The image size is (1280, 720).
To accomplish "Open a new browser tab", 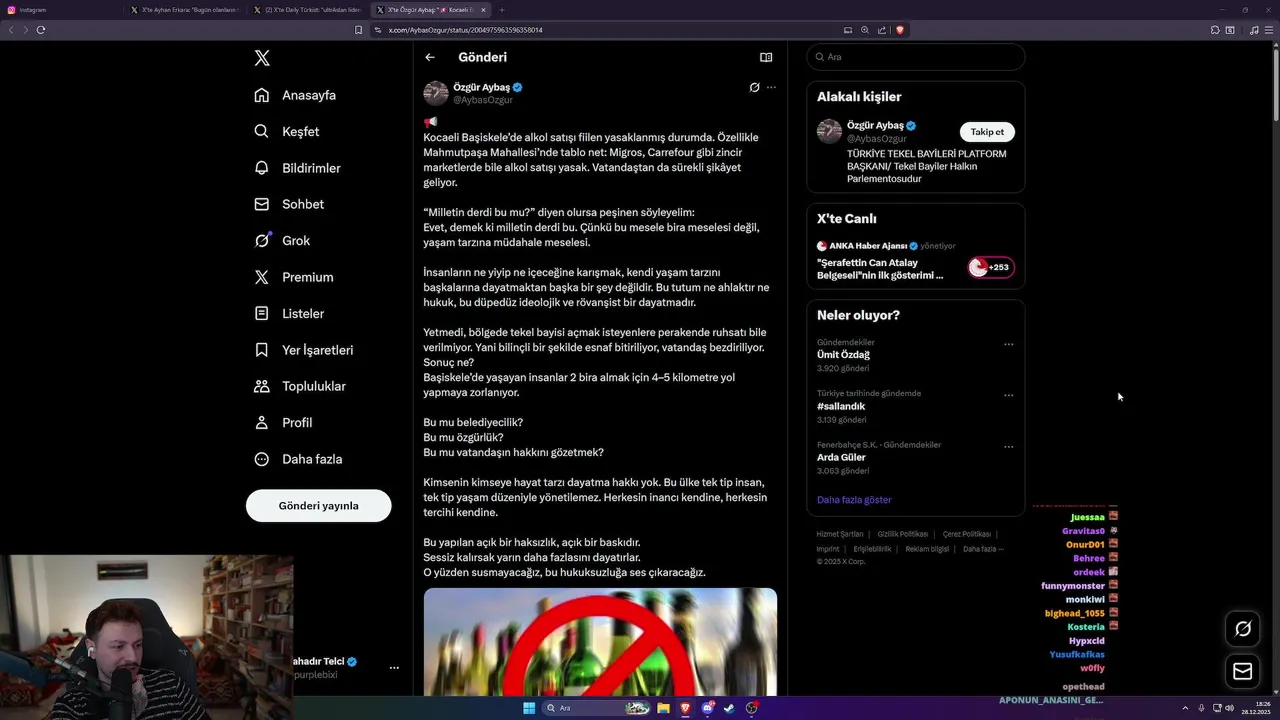I will point(502,10).
